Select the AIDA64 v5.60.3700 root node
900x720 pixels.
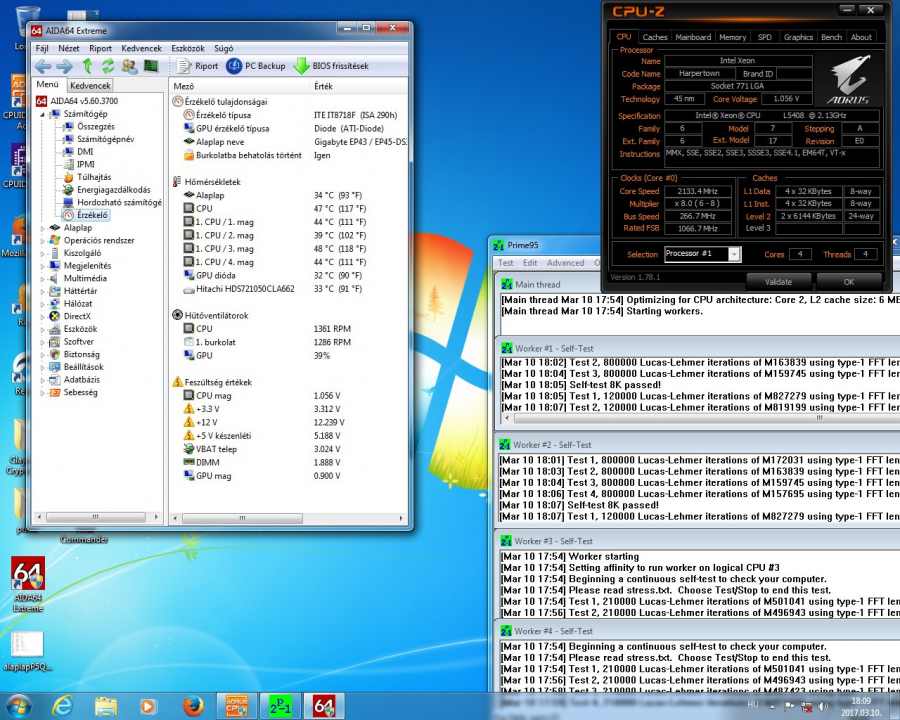[77, 101]
